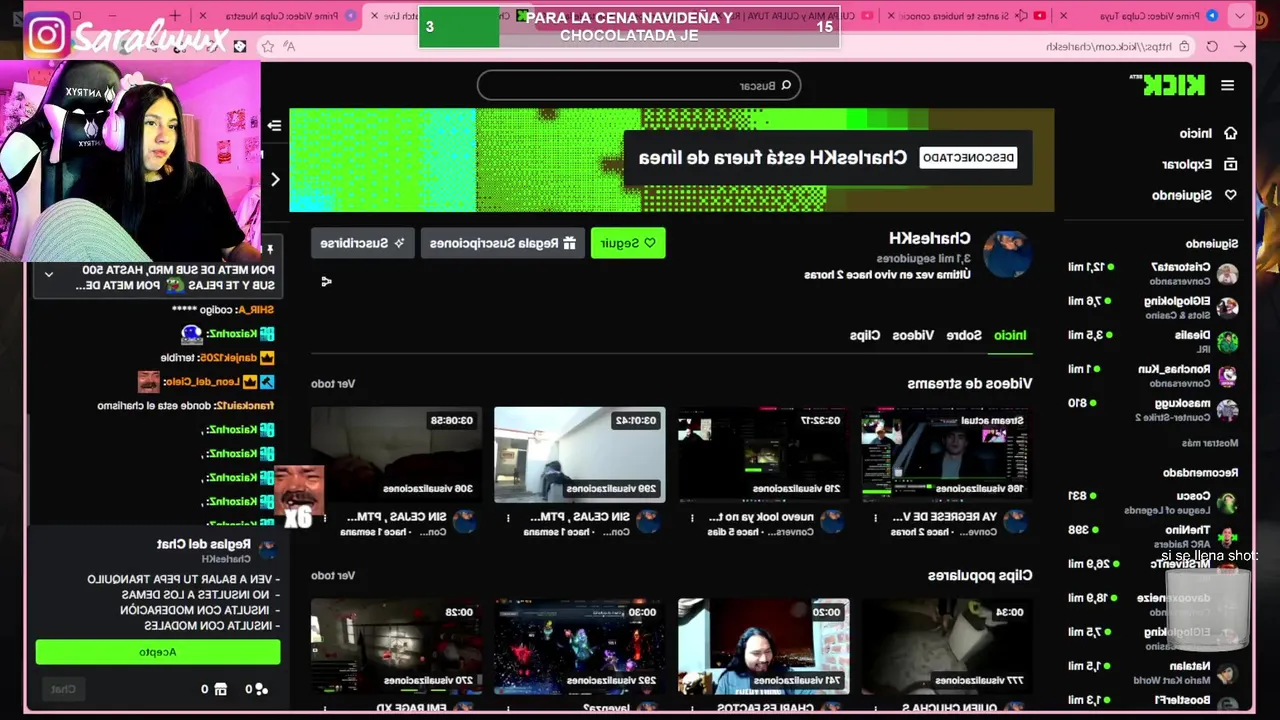Select the Clips channel tab
1280x720 pixels.
point(865,335)
